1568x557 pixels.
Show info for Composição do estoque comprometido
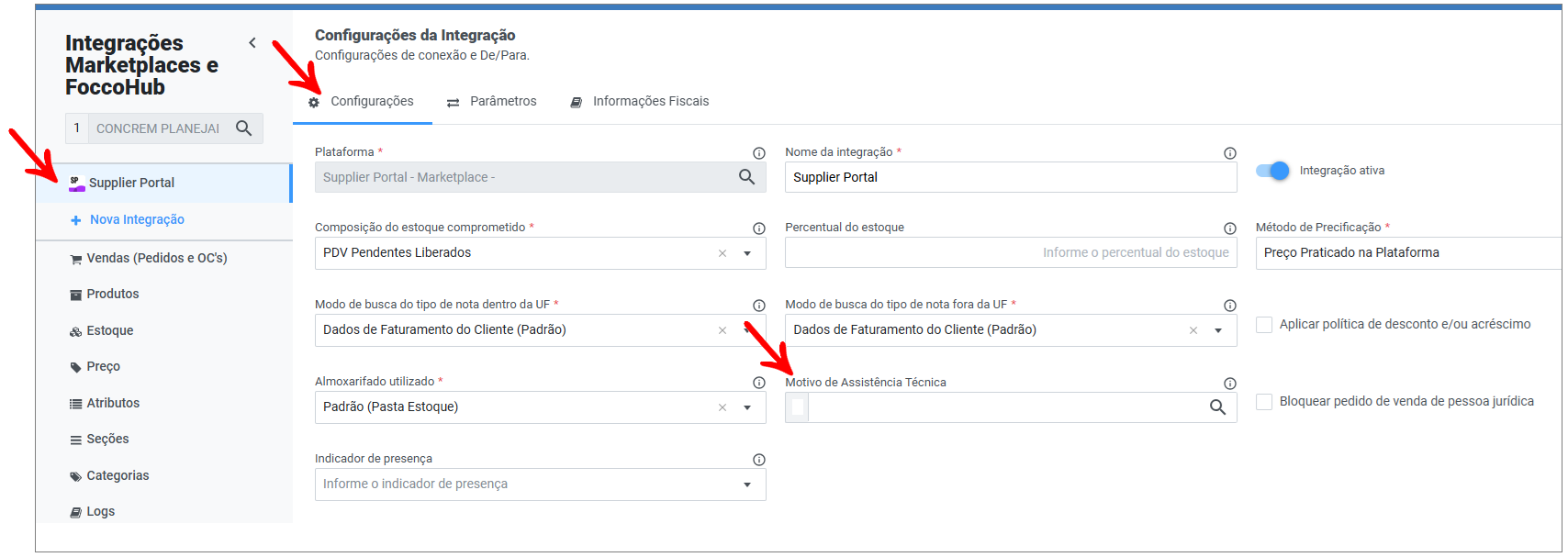[759, 228]
